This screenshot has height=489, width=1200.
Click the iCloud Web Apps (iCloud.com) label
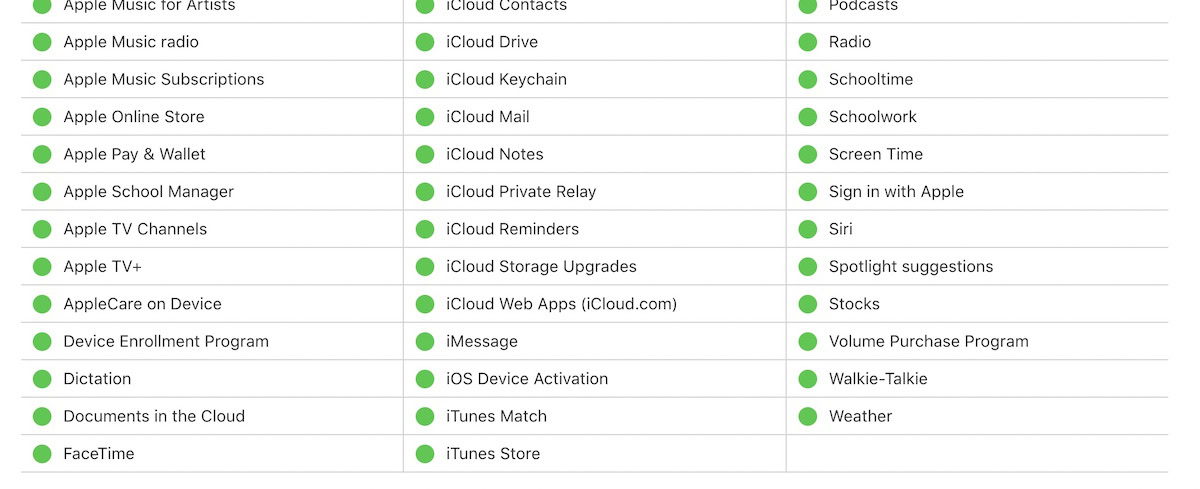pos(561,304)
